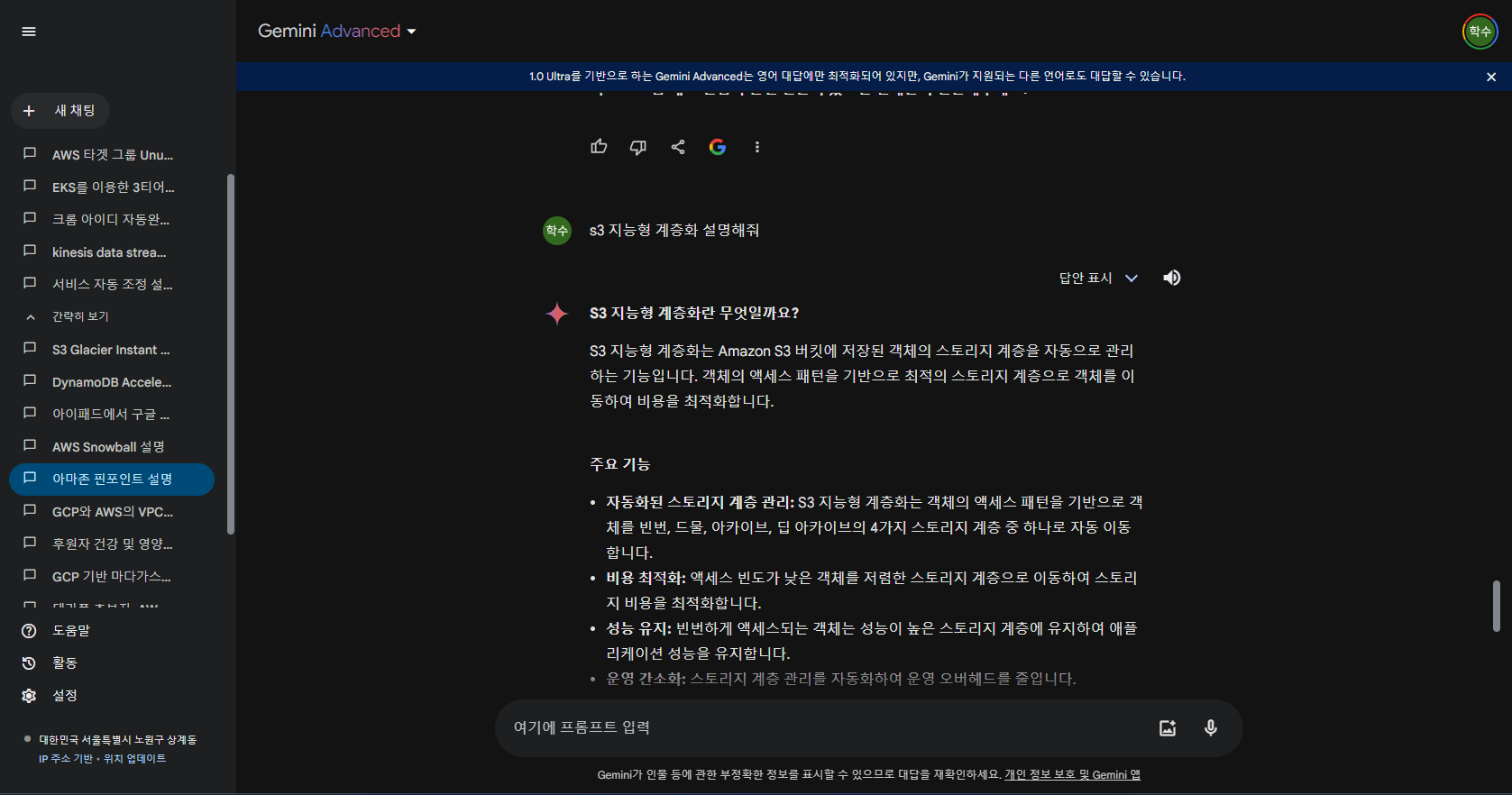
Task: Start a new chat with 새 채팅
Action: 60,111
